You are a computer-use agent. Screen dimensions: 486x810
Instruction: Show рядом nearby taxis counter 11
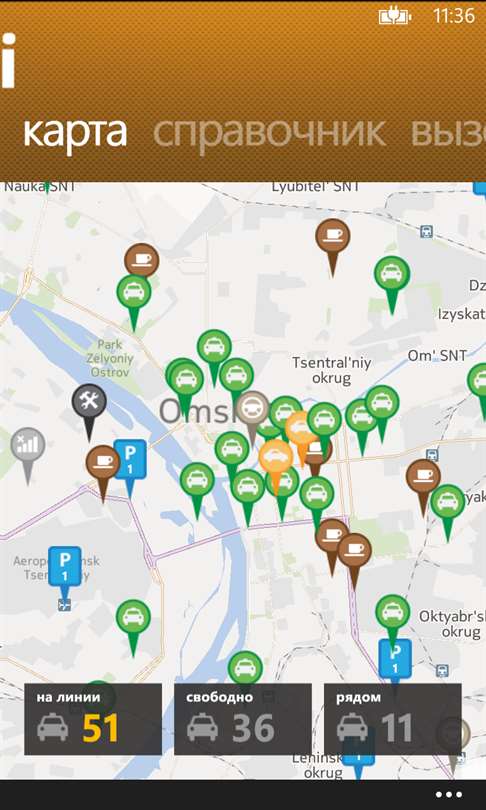click(393, 719)
